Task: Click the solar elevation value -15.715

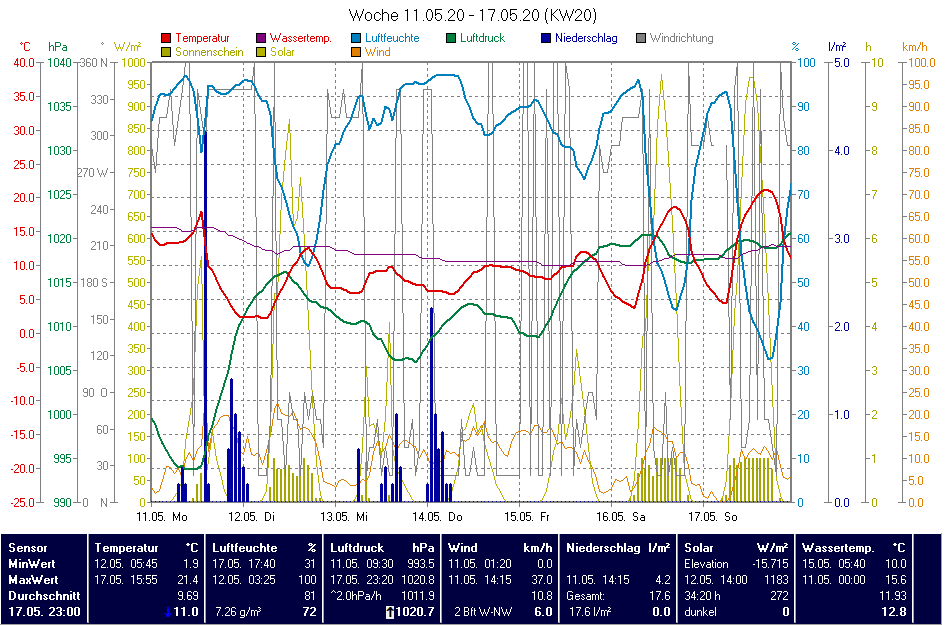Action: click(770, 563)
